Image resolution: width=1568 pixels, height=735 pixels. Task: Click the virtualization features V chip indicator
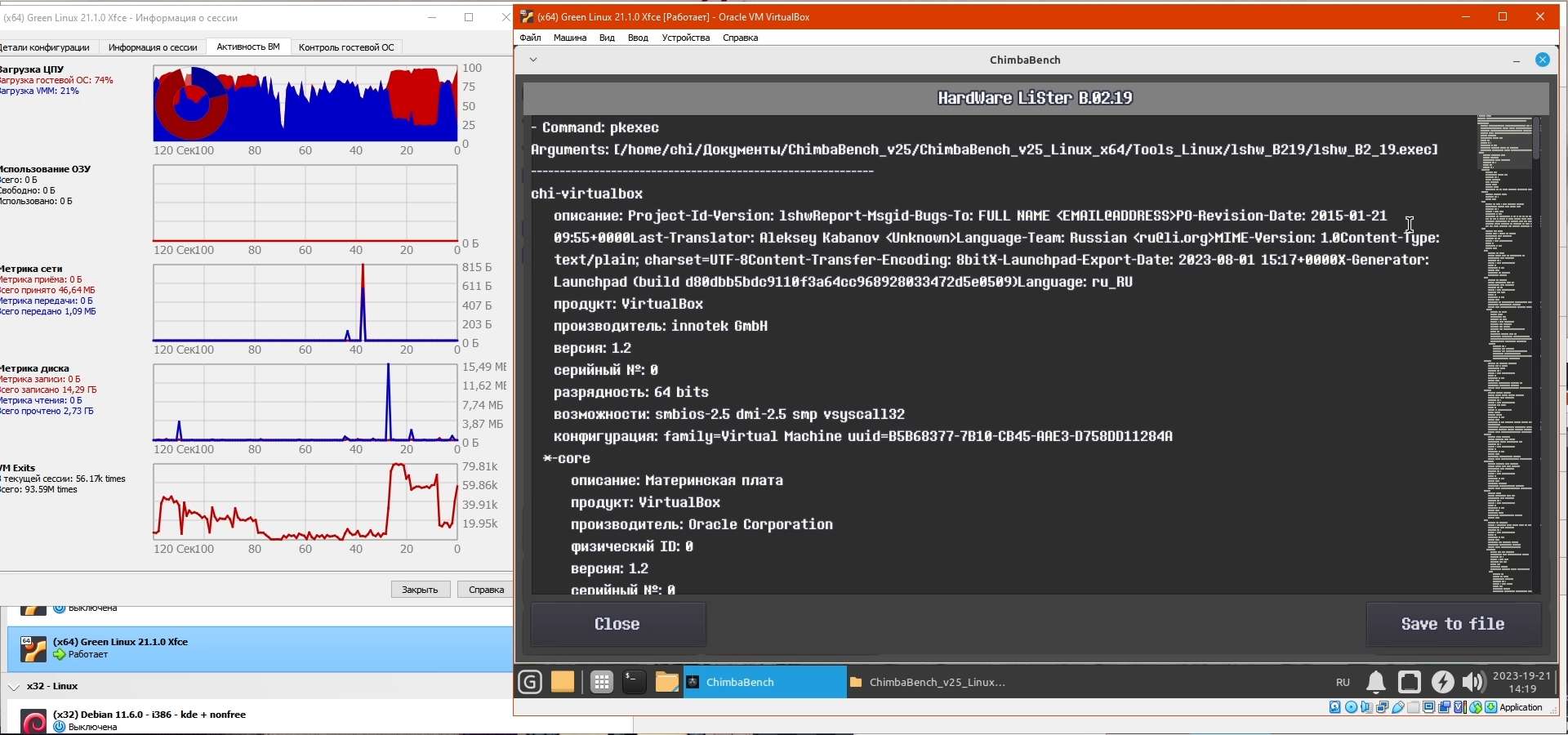click(x=1460, y=707)
